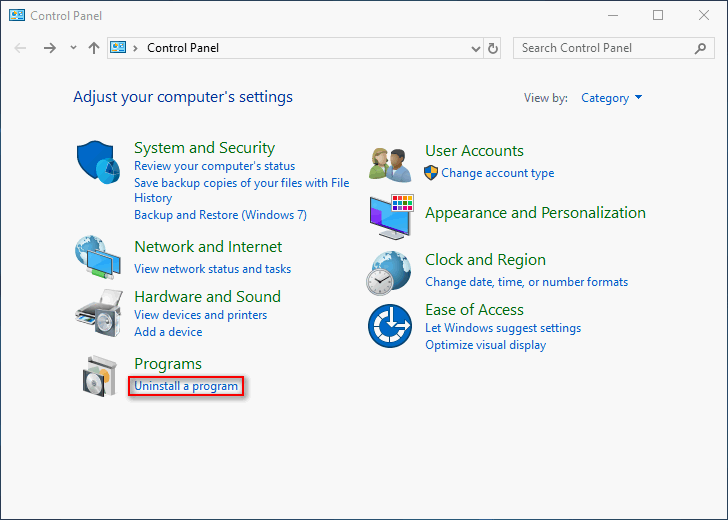Open the Ease of Access icon
This screenshot has height=520, width=728.
[x=390, y=326]
